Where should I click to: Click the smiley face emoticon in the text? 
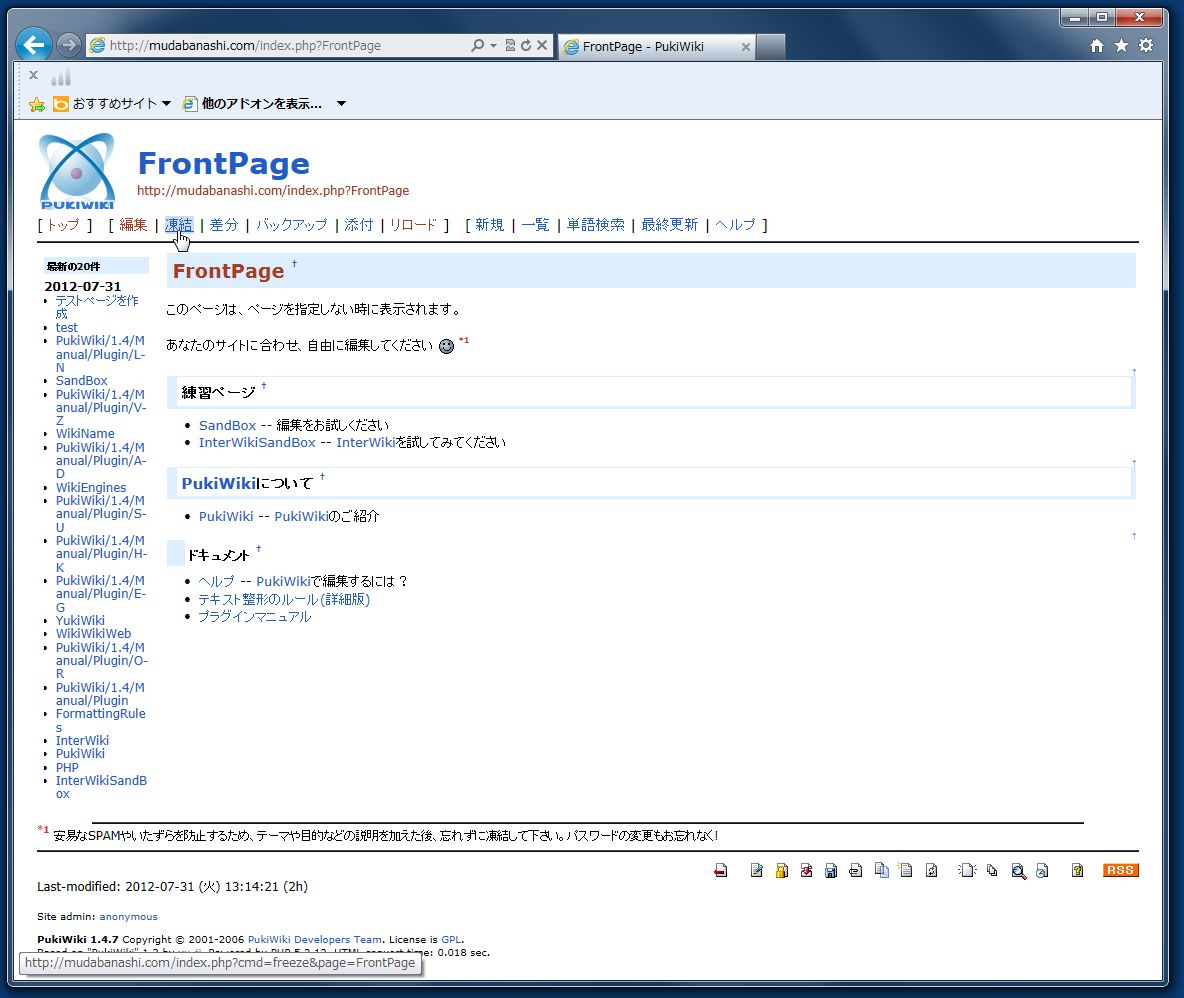446,346
